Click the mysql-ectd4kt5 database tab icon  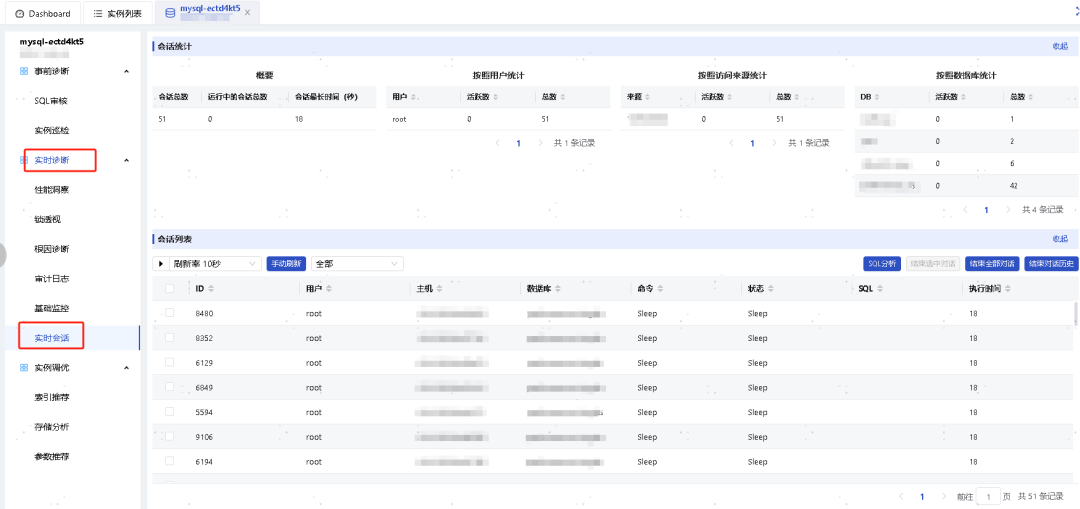(x=170, y=13)
